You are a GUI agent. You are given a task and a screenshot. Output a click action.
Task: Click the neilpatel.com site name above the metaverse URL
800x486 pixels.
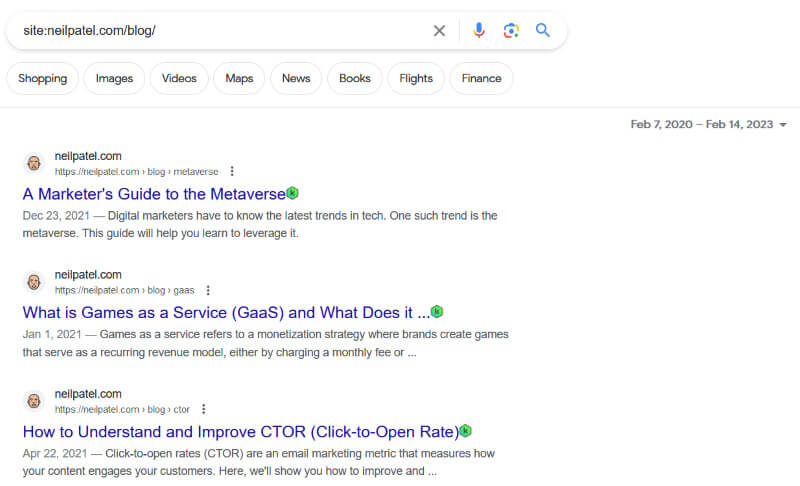click(88, 156)
